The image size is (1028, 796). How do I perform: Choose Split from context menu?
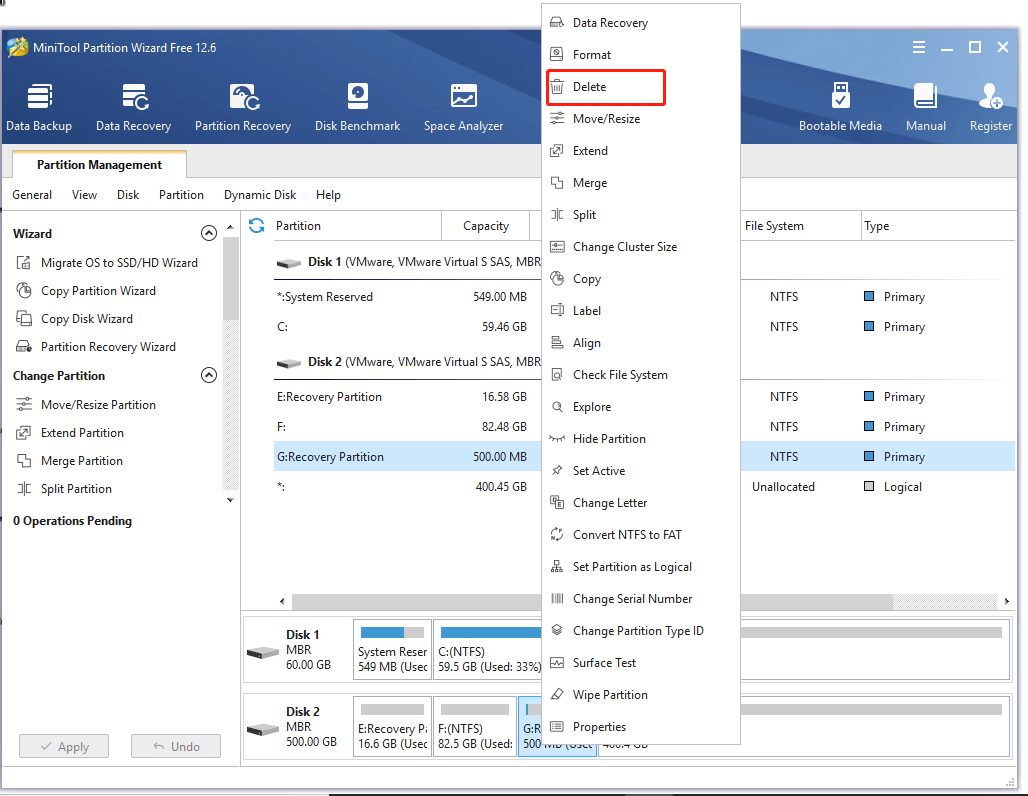pos(641,214)
